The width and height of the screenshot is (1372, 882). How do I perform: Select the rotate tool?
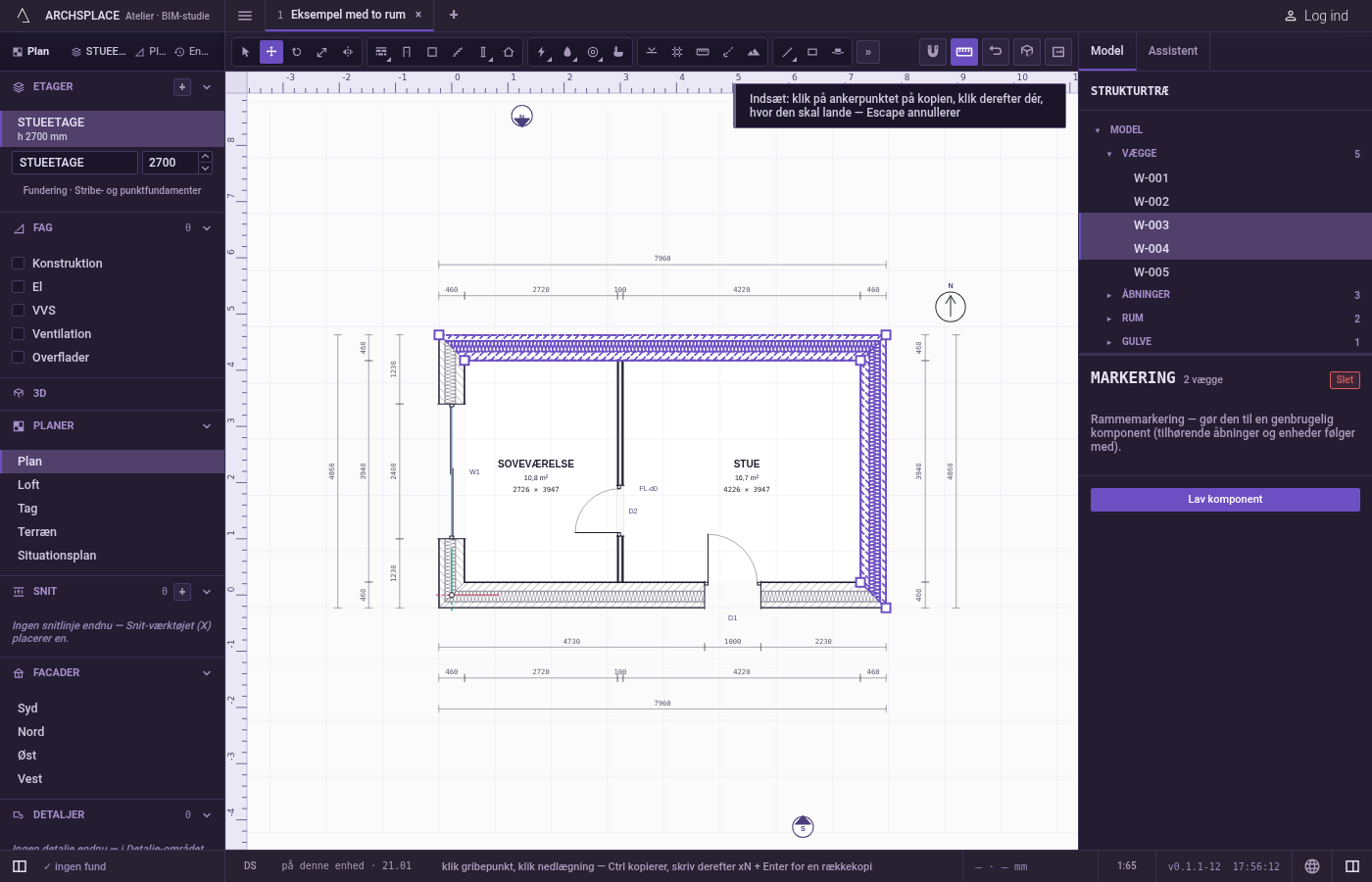(297, 52)
